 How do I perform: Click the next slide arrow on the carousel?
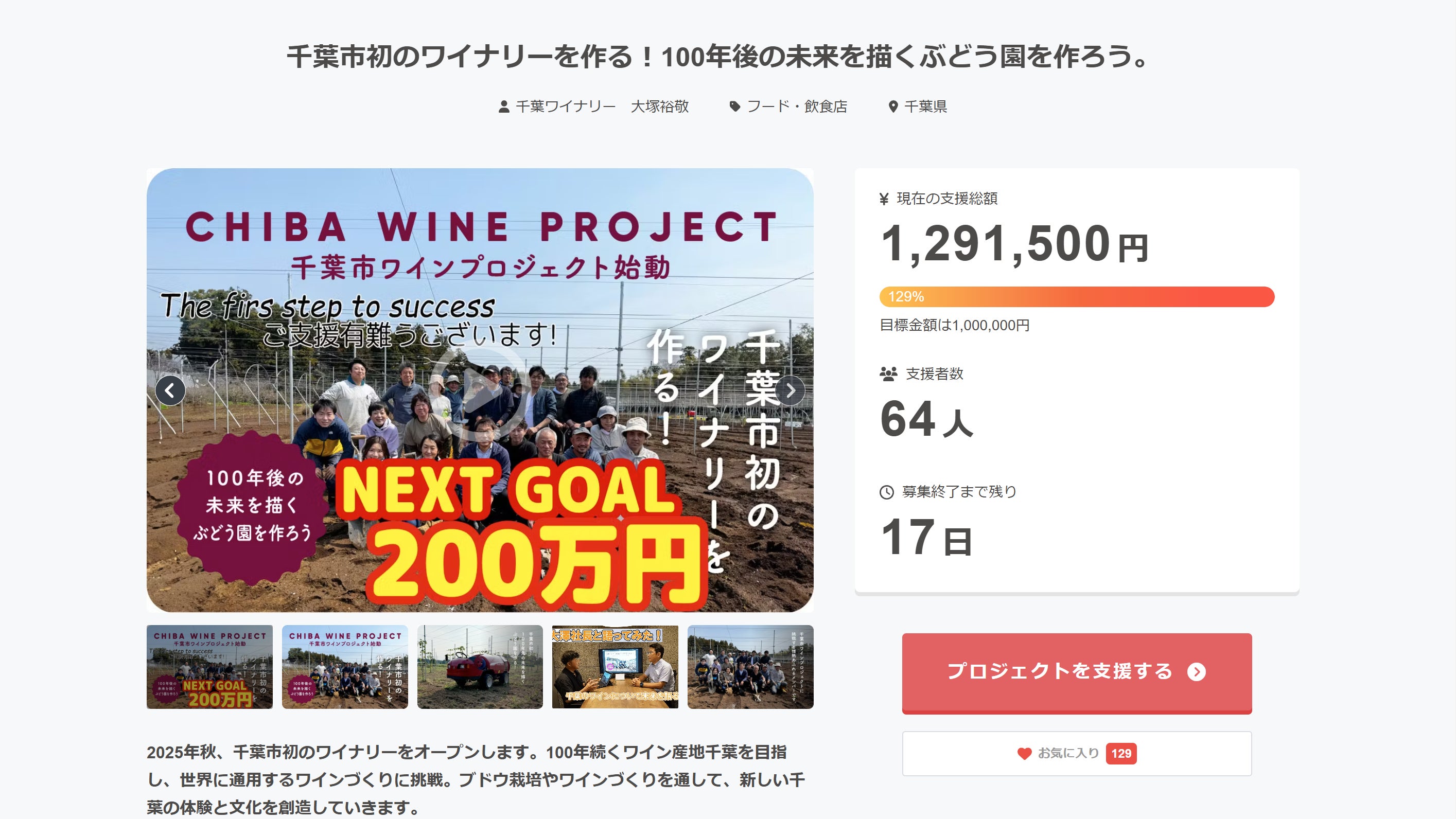point(790,390)
